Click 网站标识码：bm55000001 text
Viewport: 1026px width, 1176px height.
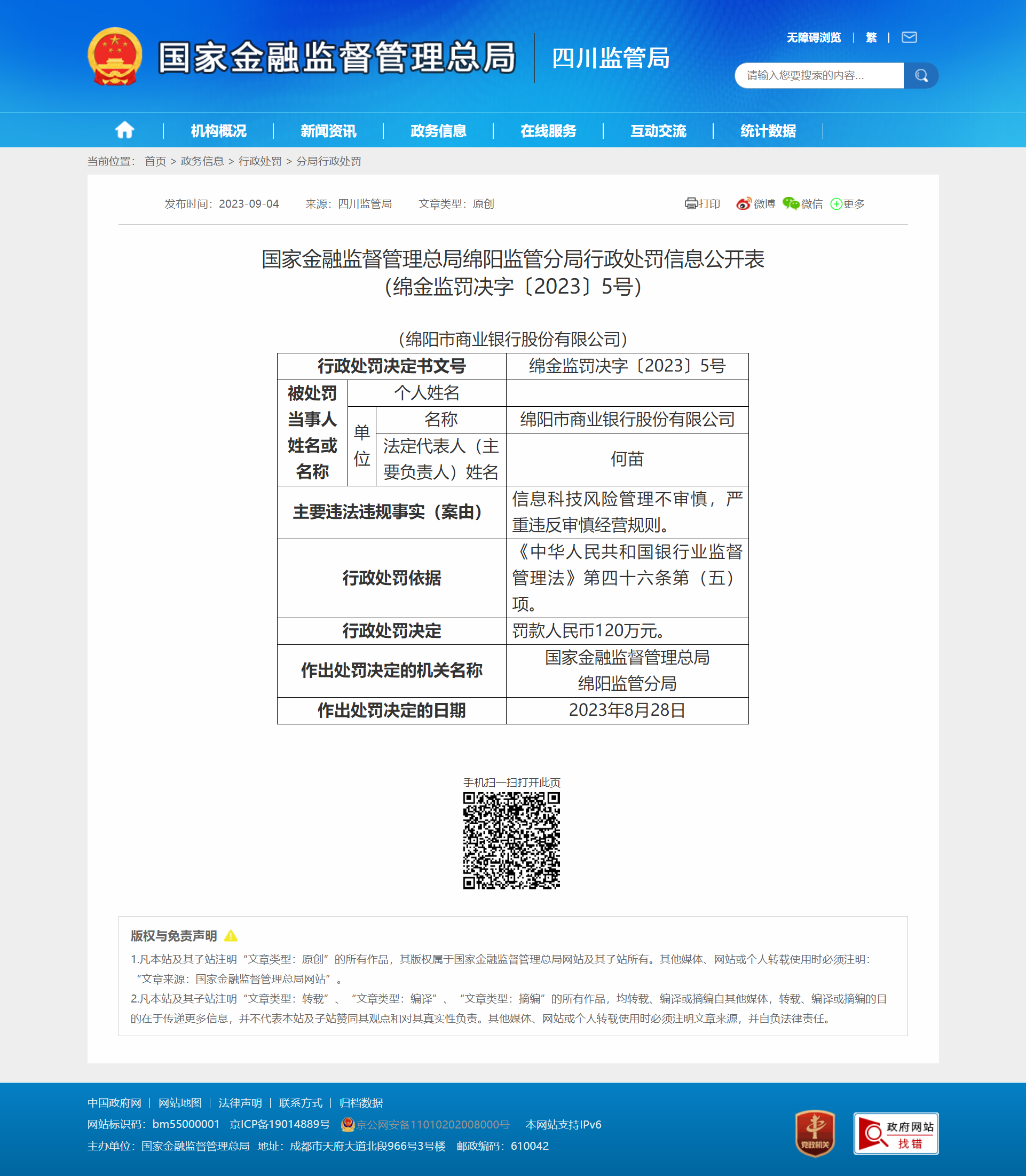click(153, 1124)
